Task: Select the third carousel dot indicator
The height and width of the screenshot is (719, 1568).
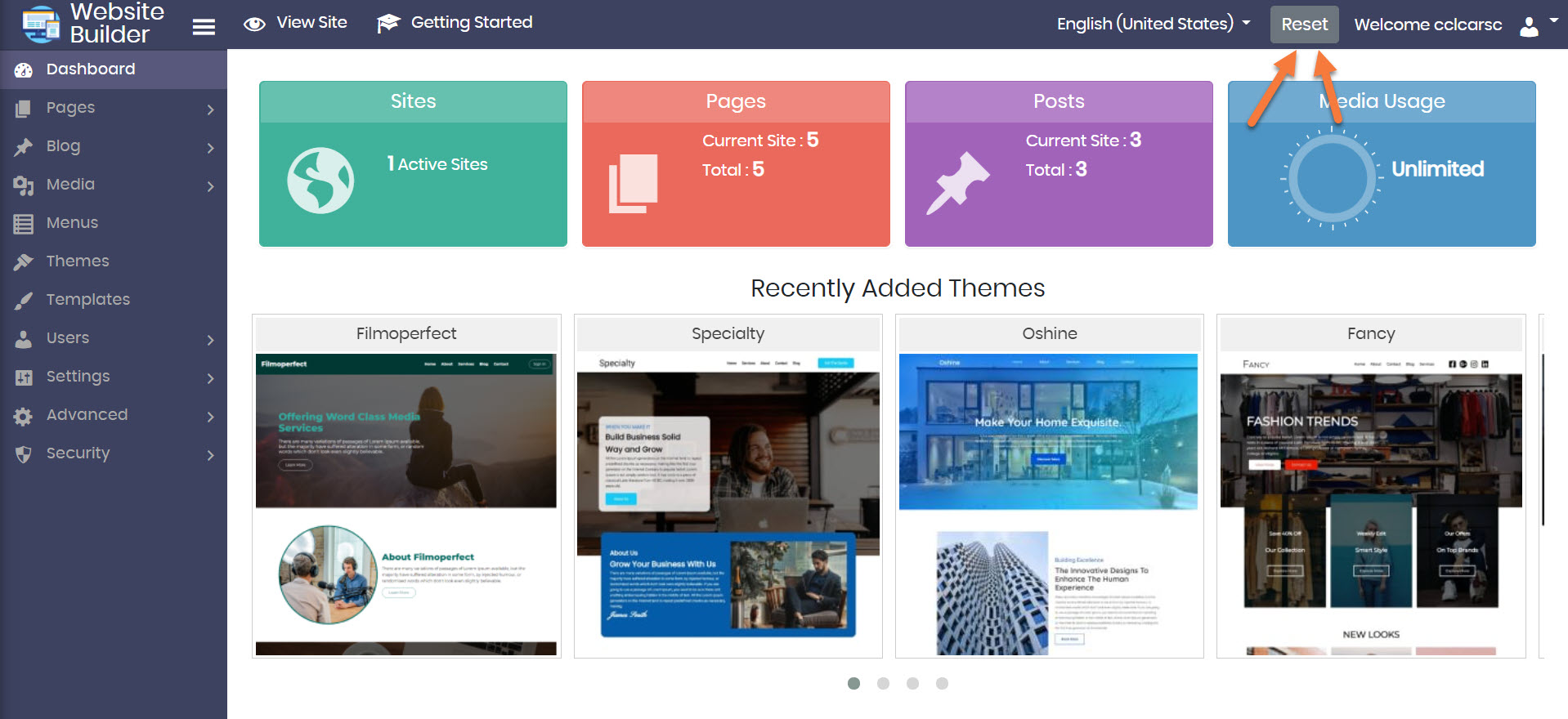Action: click(912, 683)
